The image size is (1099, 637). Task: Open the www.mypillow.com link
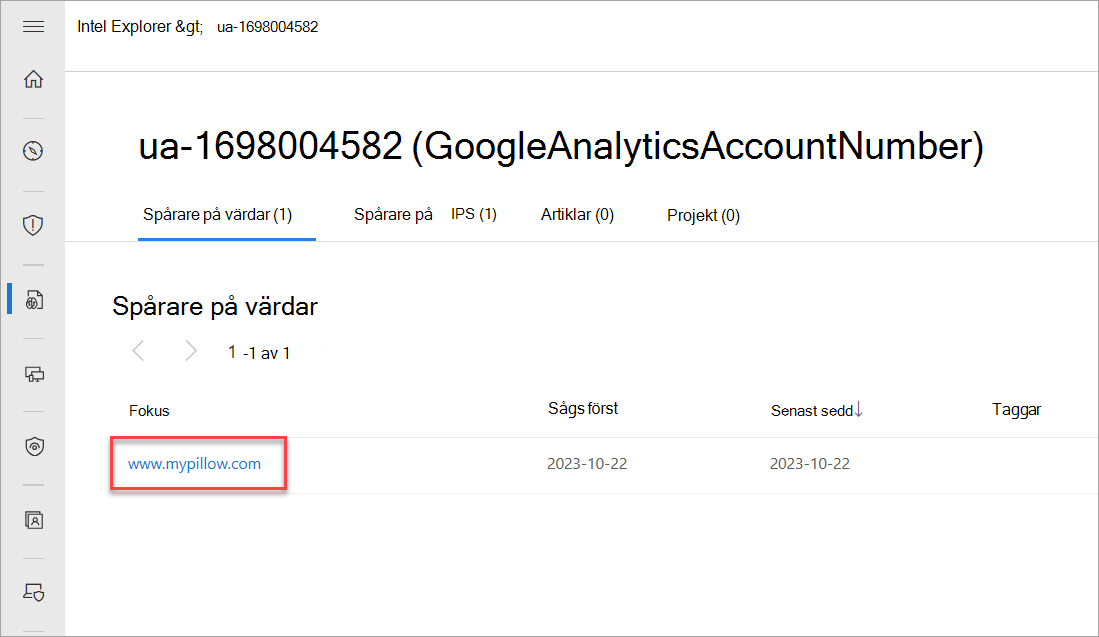194,464
